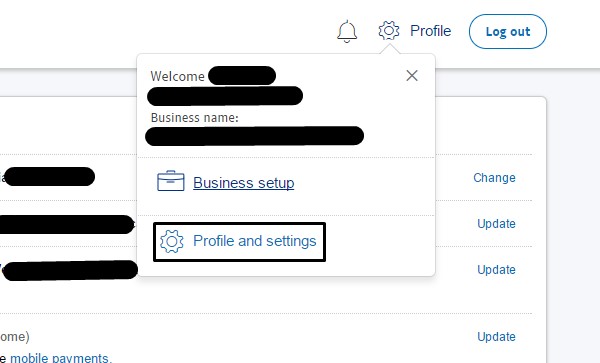Click the blacked-out name next to Welcome
Screen dimensions: 600x363
point(242,75)
